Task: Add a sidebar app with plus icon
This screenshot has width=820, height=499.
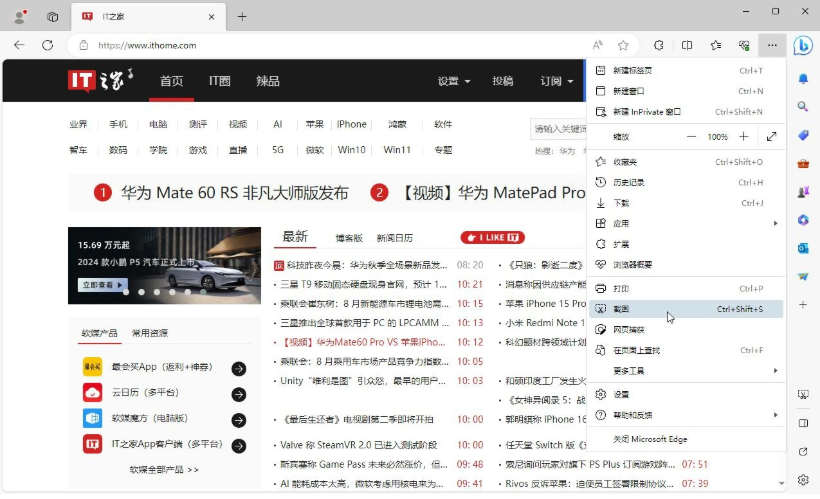Action: 803,304
